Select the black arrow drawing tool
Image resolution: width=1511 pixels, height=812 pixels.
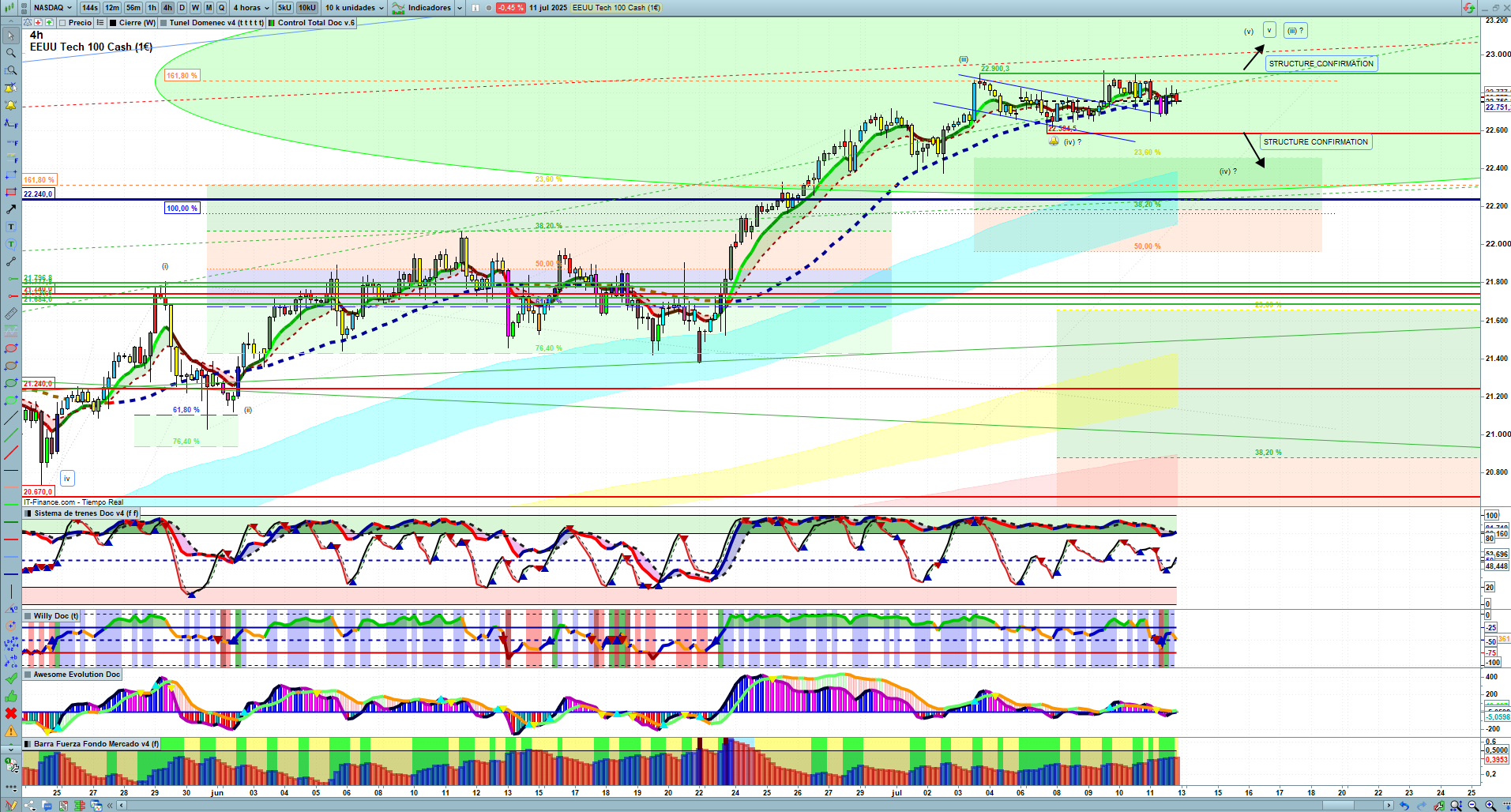(x=10, y=209)
